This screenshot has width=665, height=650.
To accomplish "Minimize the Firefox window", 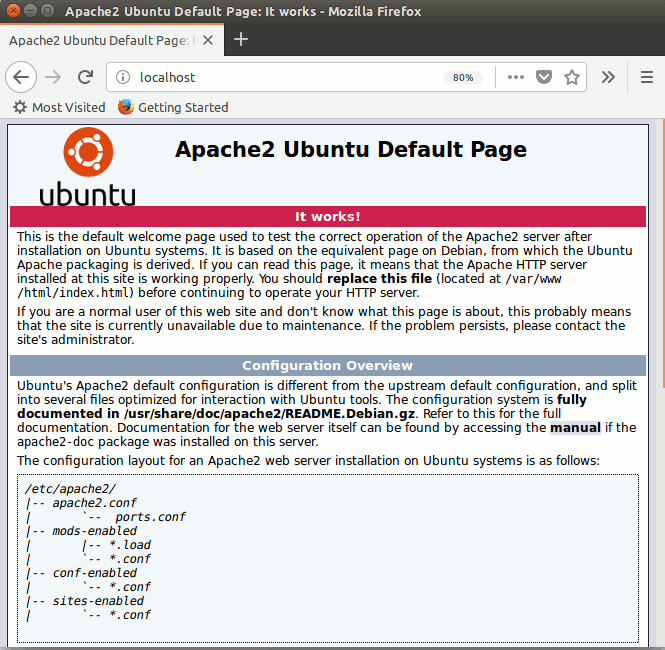I will [30, 10].
